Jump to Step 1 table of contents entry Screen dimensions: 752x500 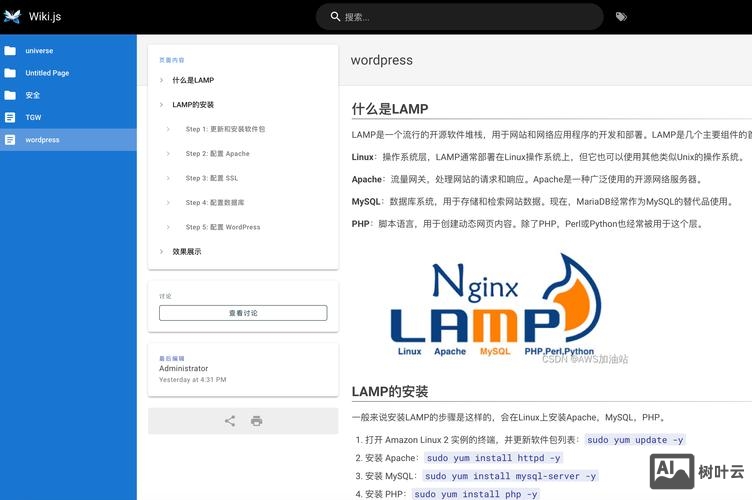coord(225,129)
